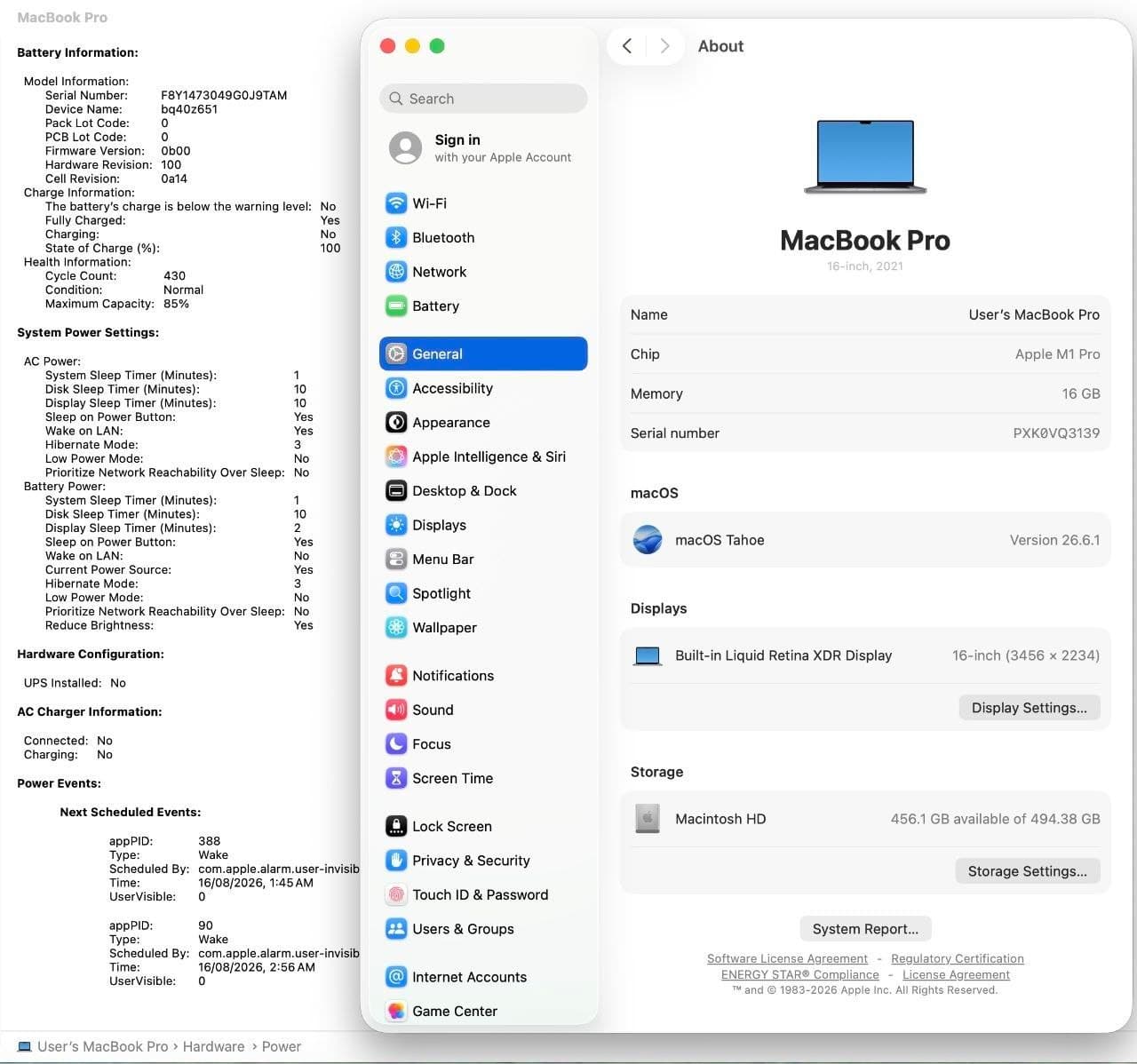Screen dimensions: 1137x1064
Task: Open the ENERGY STAR Compliance link
Action: click(800, 975)
